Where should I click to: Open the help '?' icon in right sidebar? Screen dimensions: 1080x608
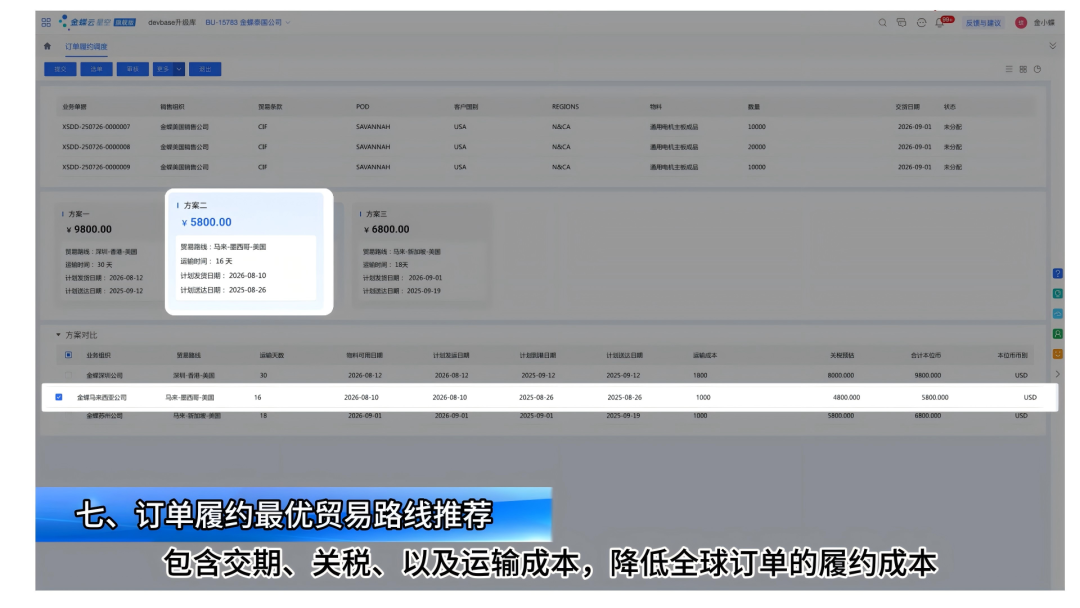[1058, 273]
